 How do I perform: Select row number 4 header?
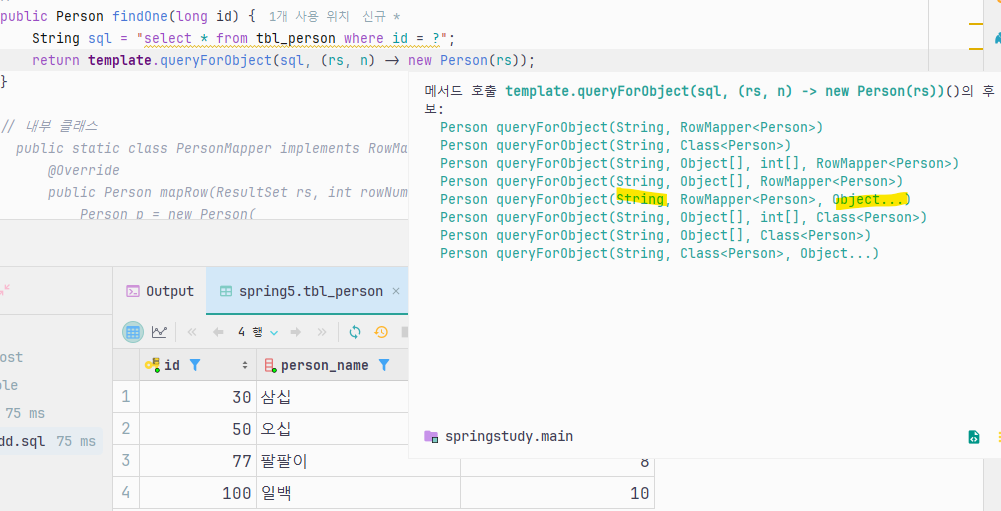[x=126, y=492]
